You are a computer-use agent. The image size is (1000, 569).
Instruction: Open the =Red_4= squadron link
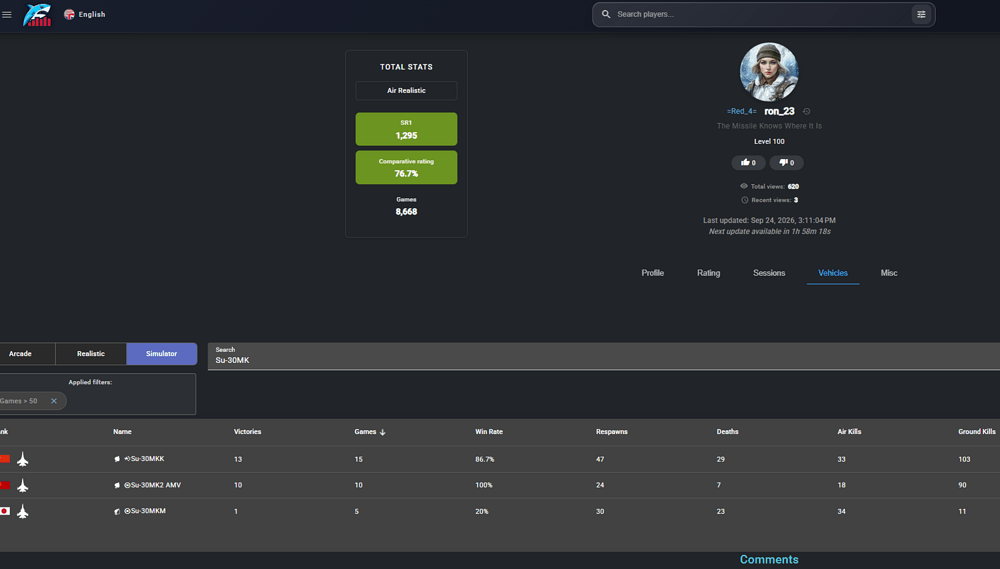click(x=741, y=111)
